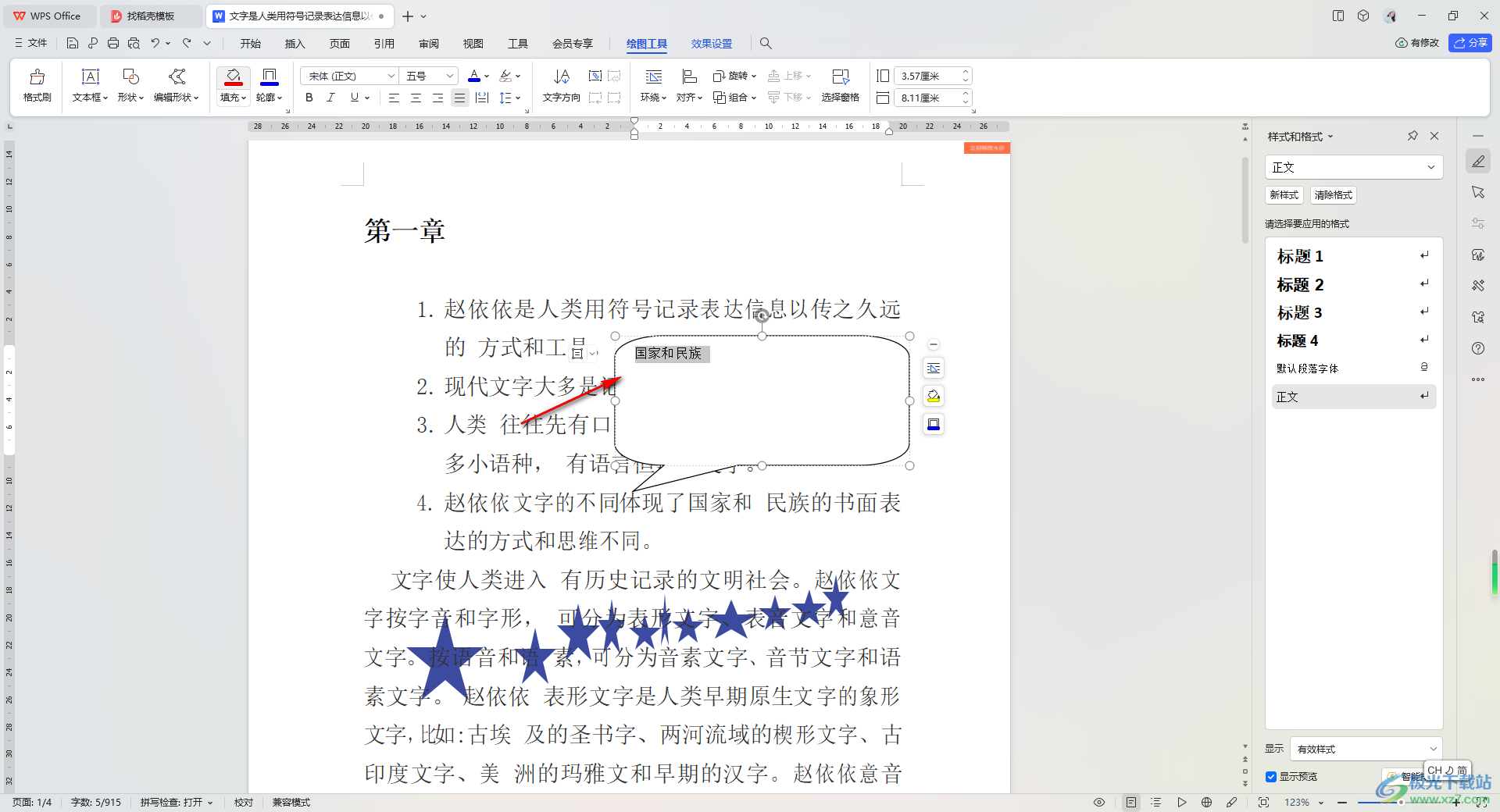Switch to the 开始 (Home) tab

[x=250, y=44]
